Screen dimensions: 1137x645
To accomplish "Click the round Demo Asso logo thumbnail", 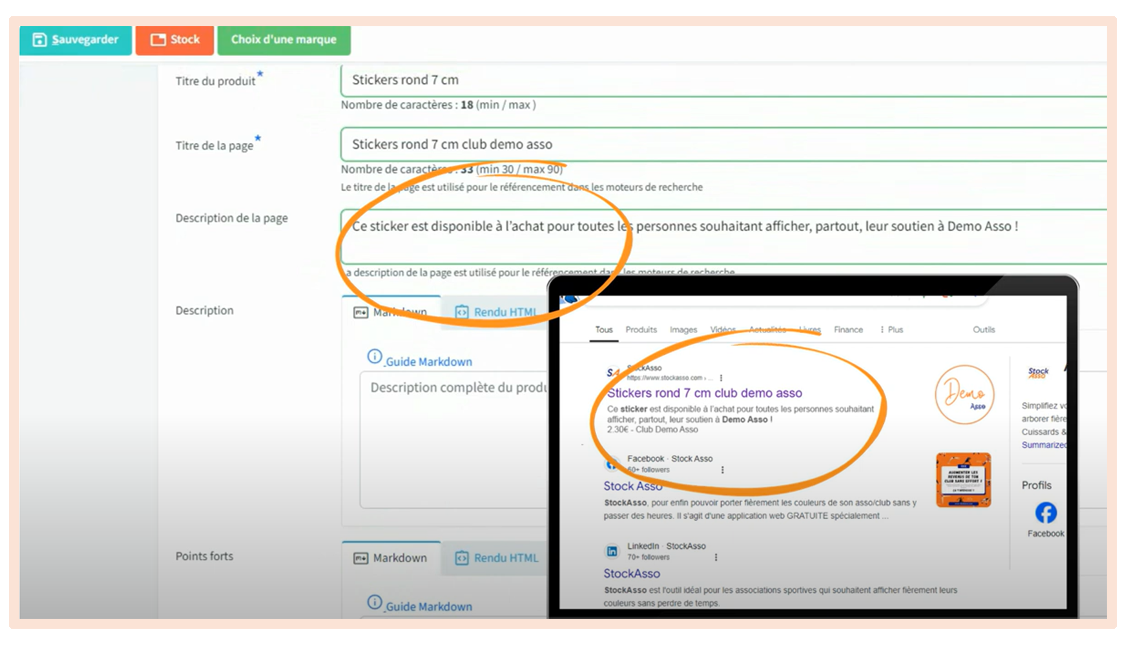I will click(x=964, y=394).
